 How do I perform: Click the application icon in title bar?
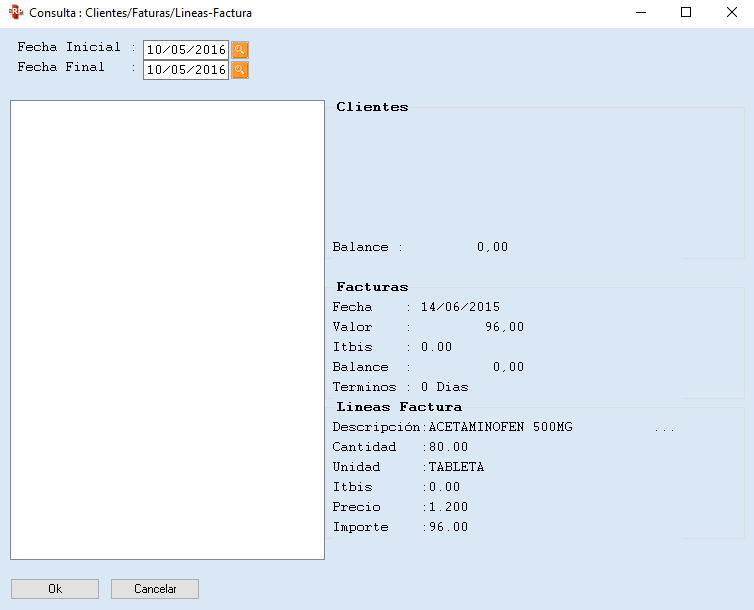coord(15,13)
